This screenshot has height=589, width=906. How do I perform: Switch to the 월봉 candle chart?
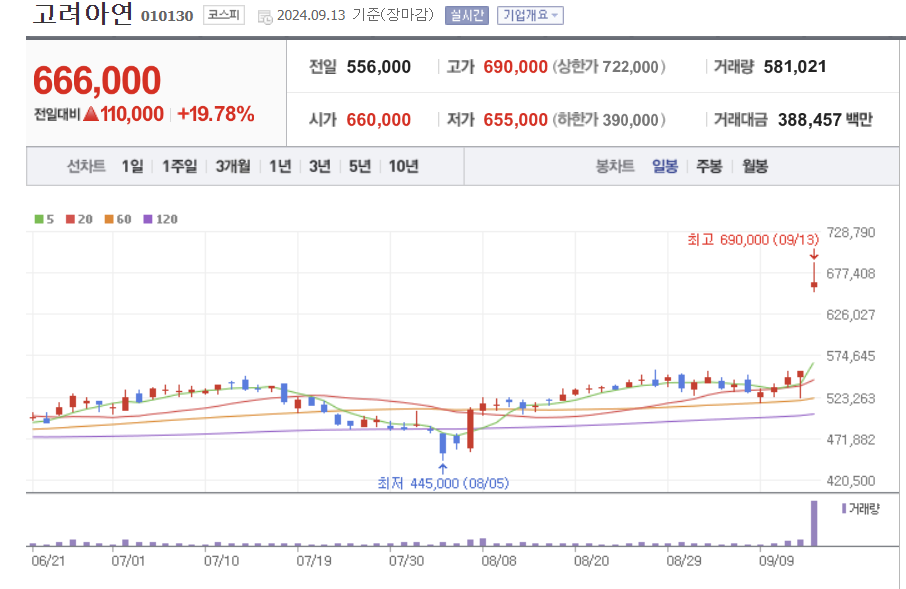pos(755,166)
